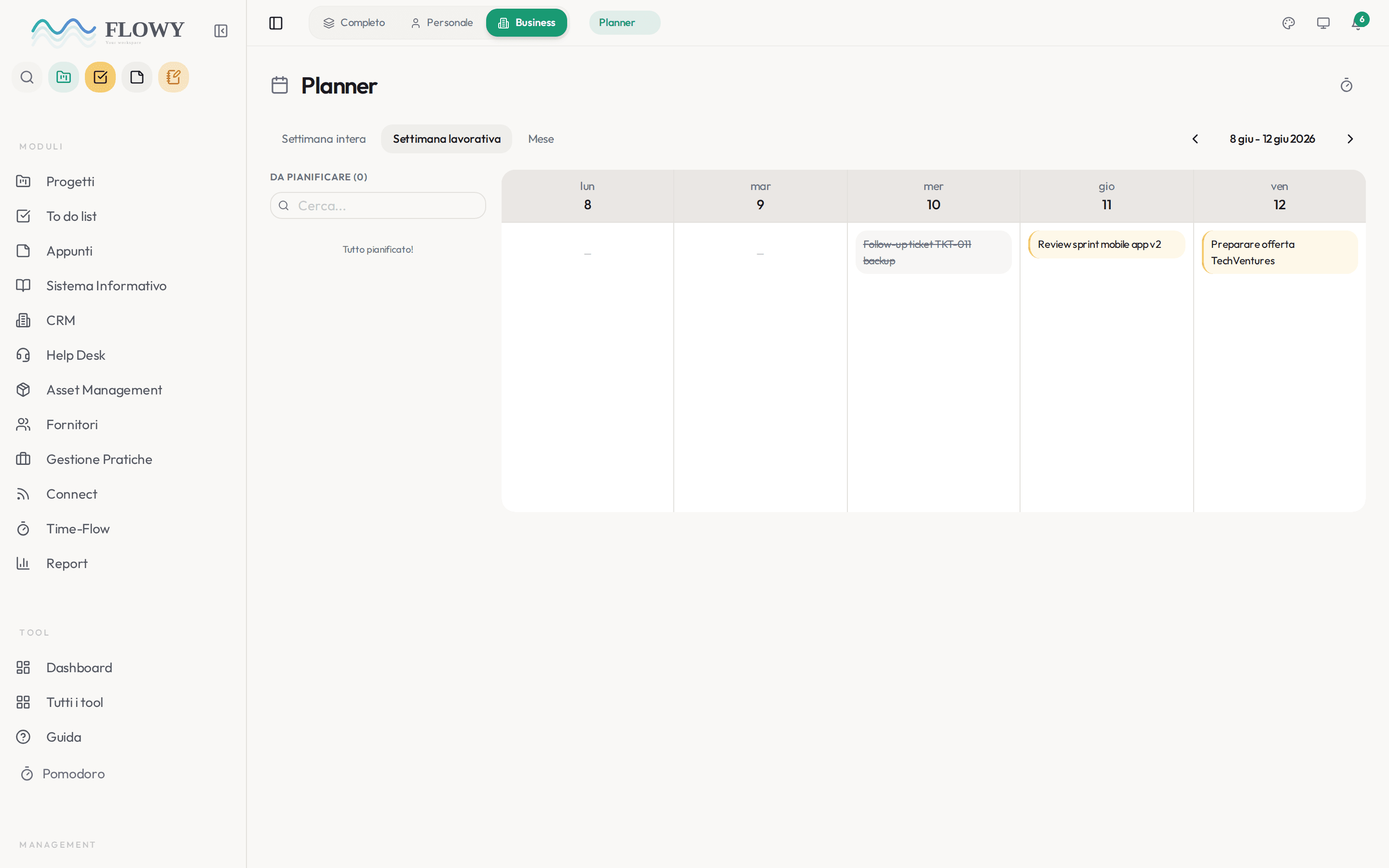Image resolution: width=1389 pixels, height=868 pixels.
Task: Click the lun 8 day header
Action: click(587, 196)
